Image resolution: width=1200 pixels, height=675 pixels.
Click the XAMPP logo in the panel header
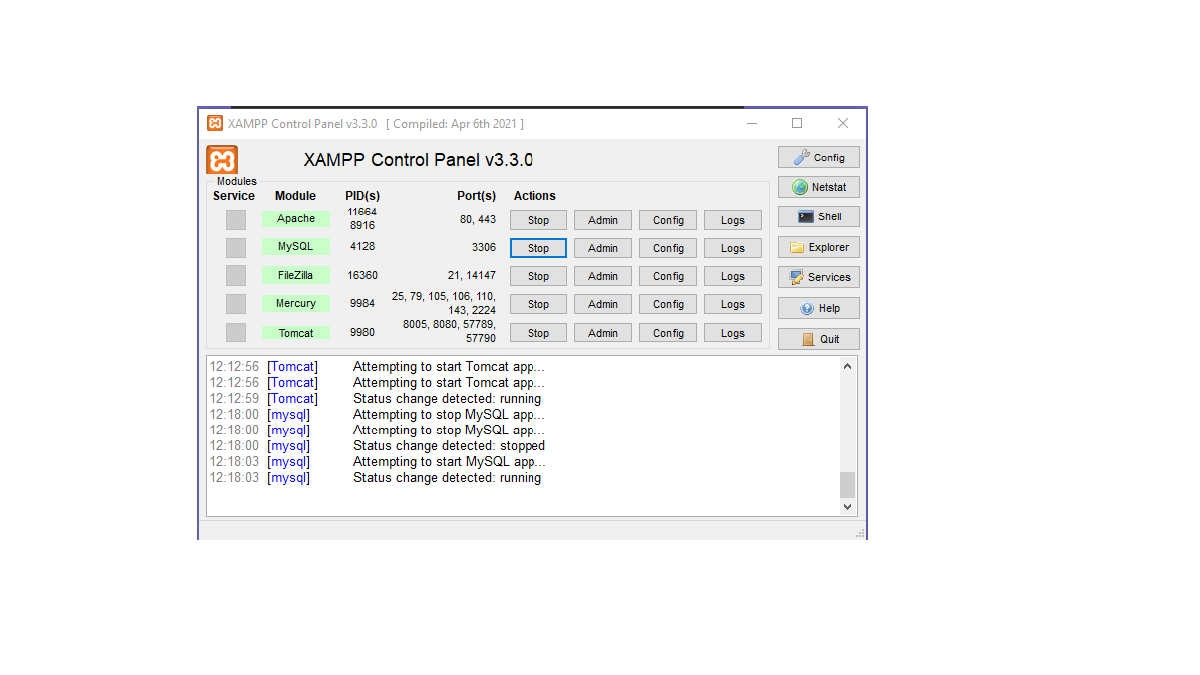pyautogui.click(x=222, y=160)
